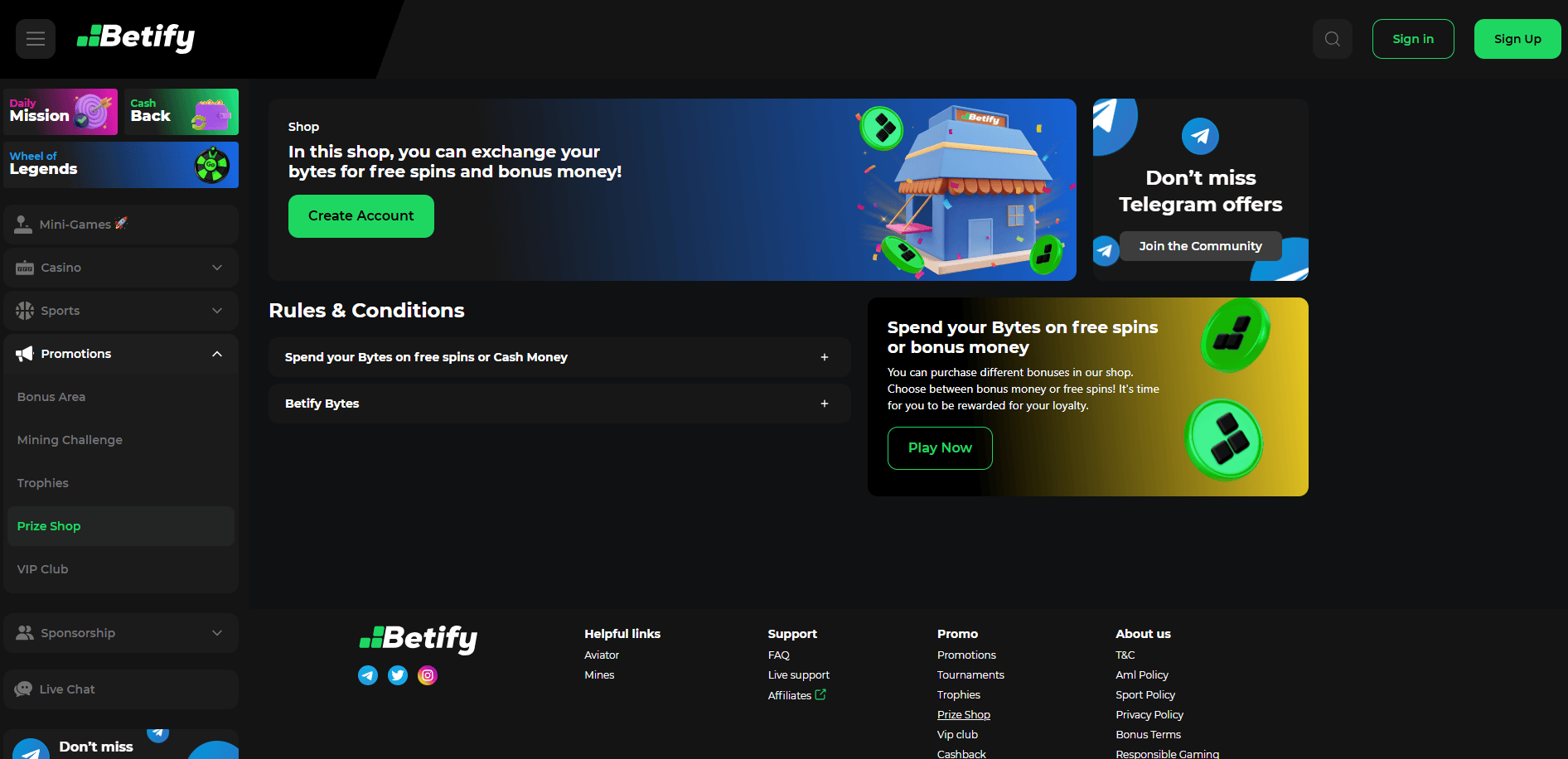Open the FAQ link under Support
This screenshot has height=759, width=1568.
pos(778,655)
